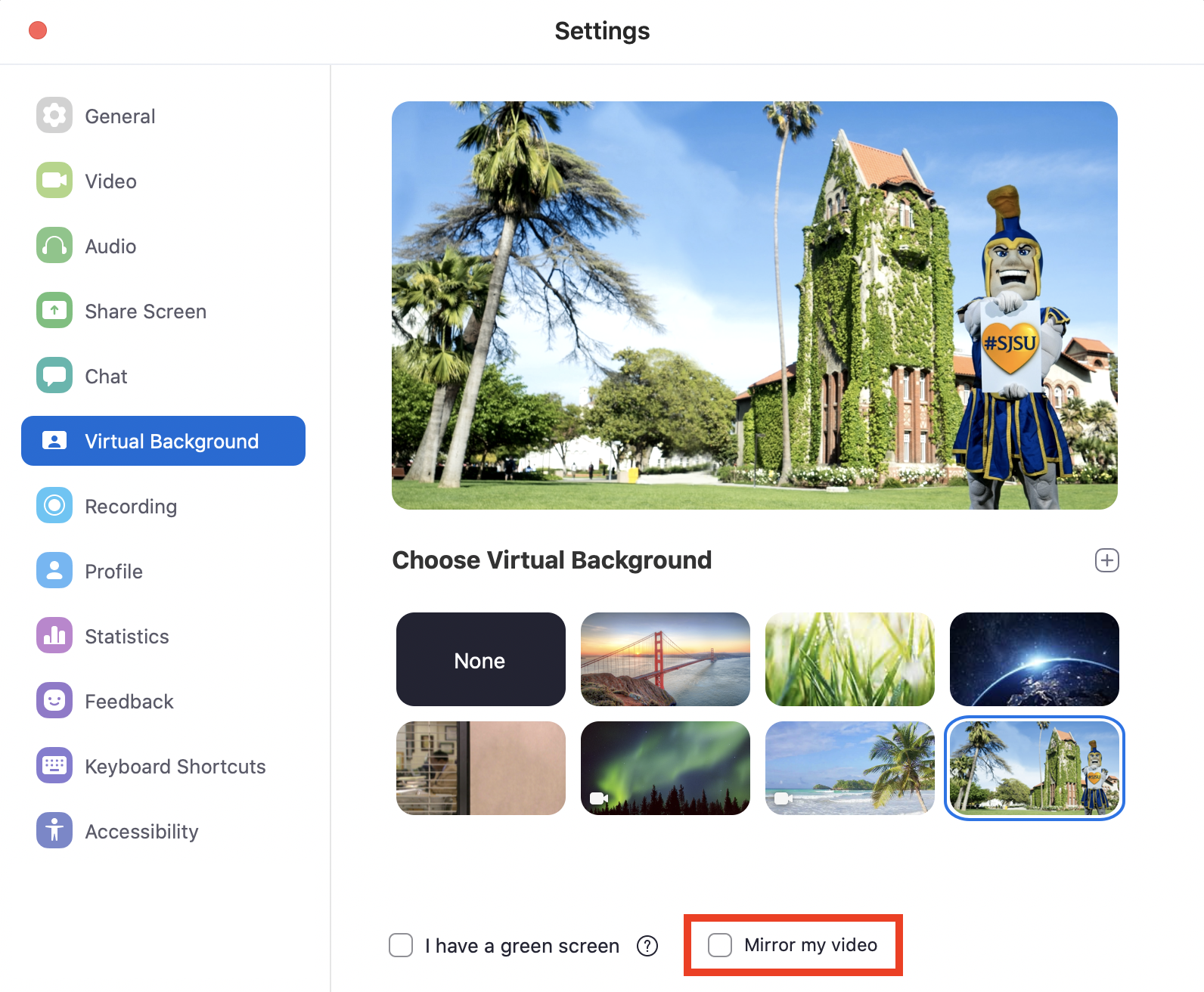This screenshot has height=992, width=1204.
Task: Toggle the Mirror my video checkbox
Action: [x=720, y=945]
